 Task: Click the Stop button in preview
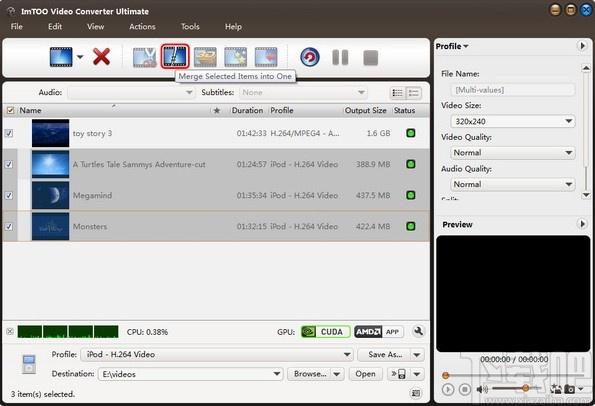pyautogui.click(x=464, y=389)
